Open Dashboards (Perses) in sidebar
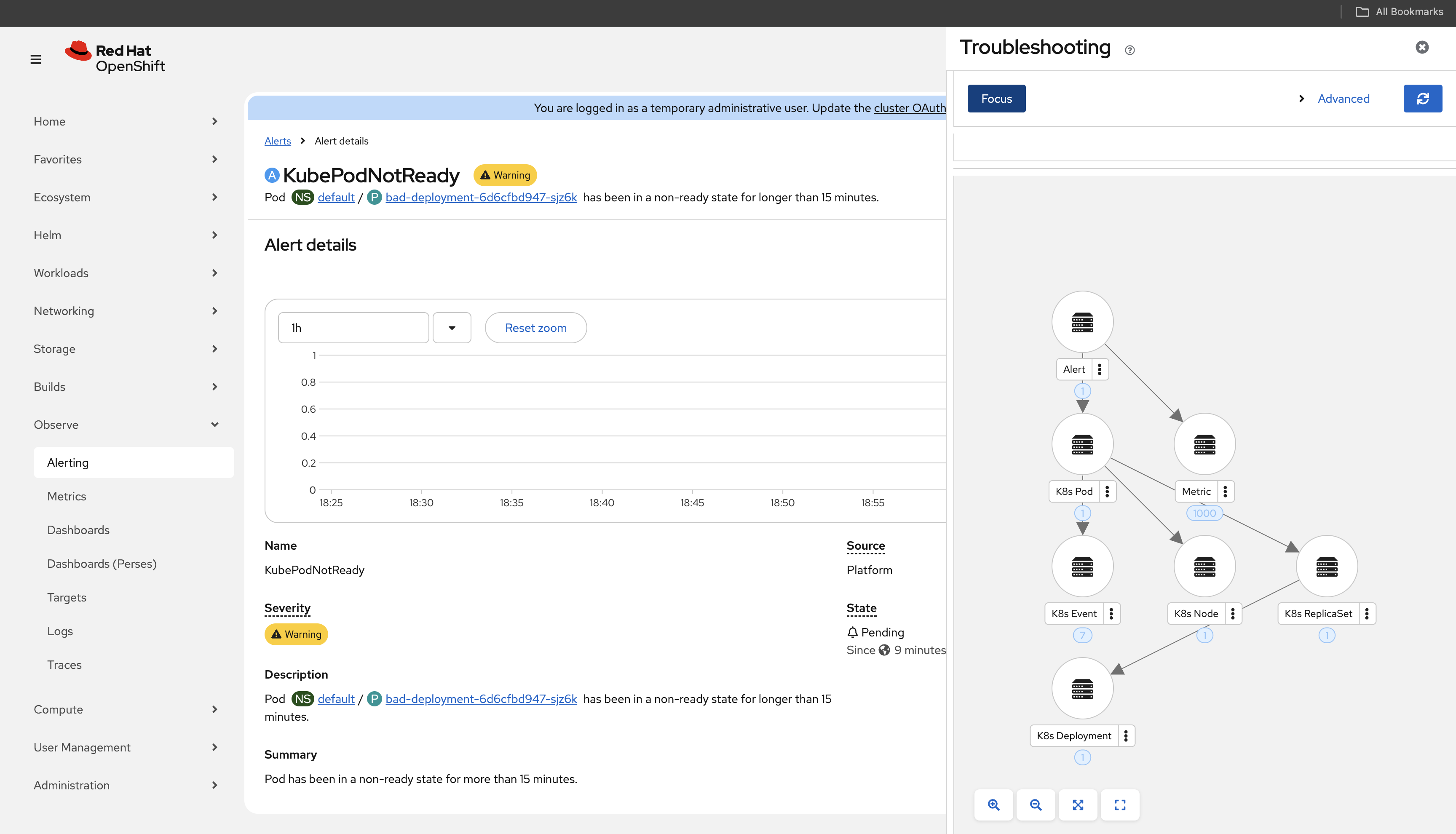 coord(102,564)
